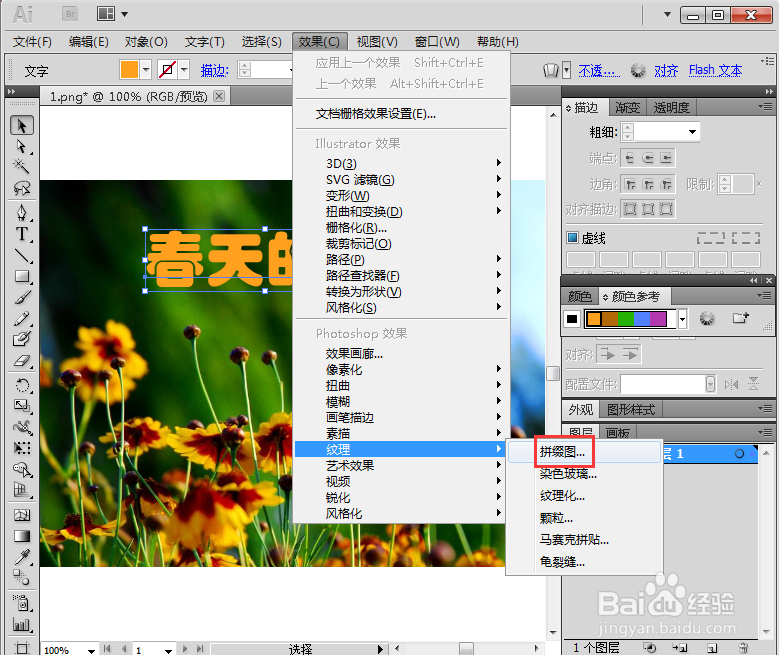The image size is (779, 655).
Task: Select the Direct Selection tool
Action: tap(21, 146)
